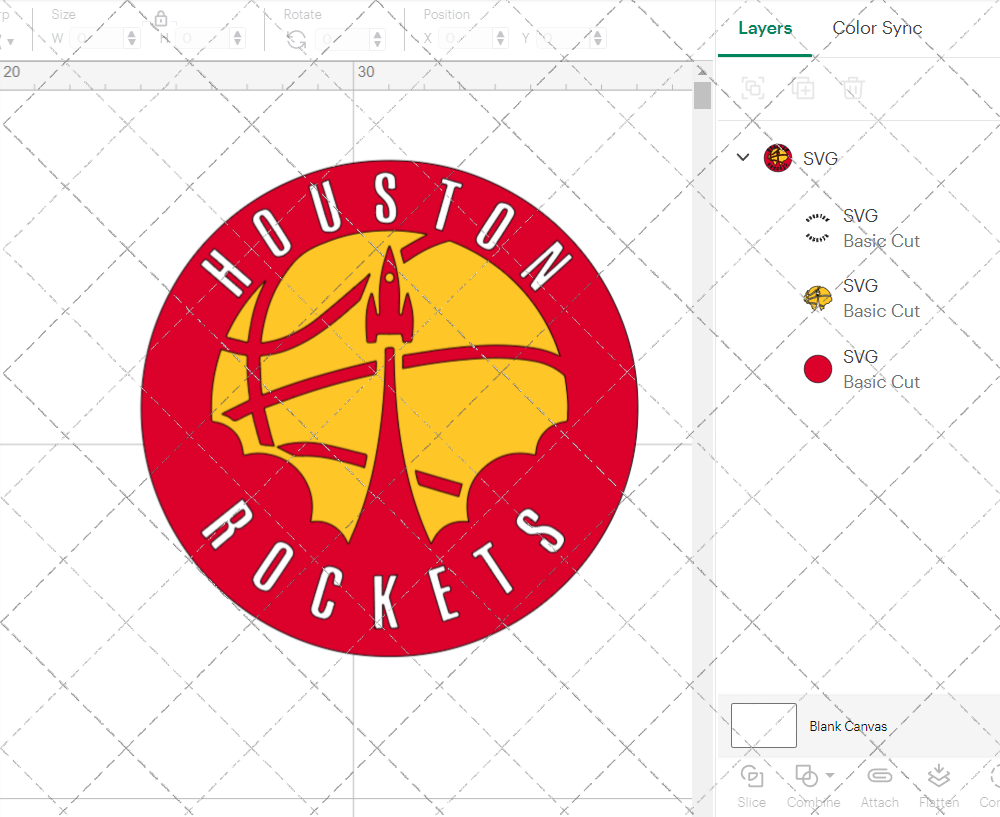Click the Delete layer trash icon
The image size is (1000, 817).
click(x=853, y=88)
